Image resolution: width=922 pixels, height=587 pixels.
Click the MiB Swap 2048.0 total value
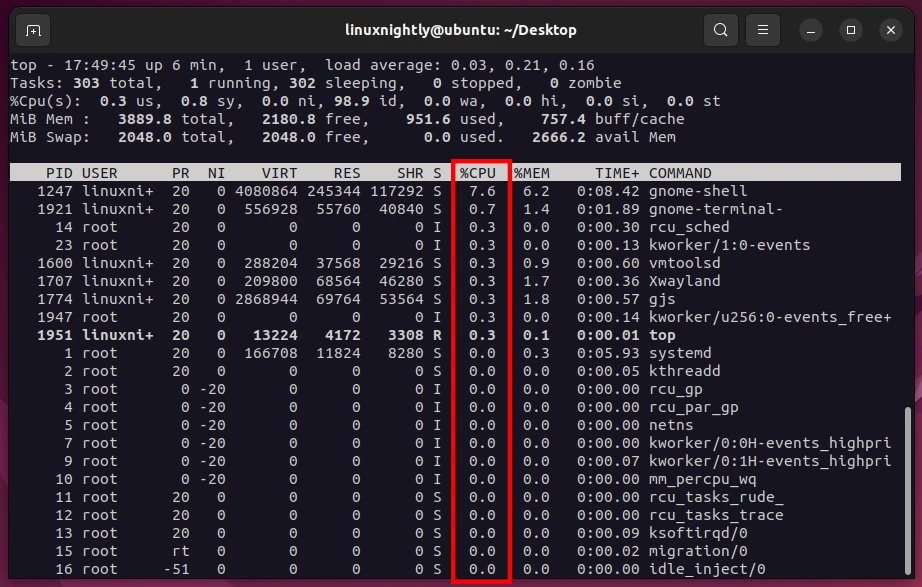[145, 137]
